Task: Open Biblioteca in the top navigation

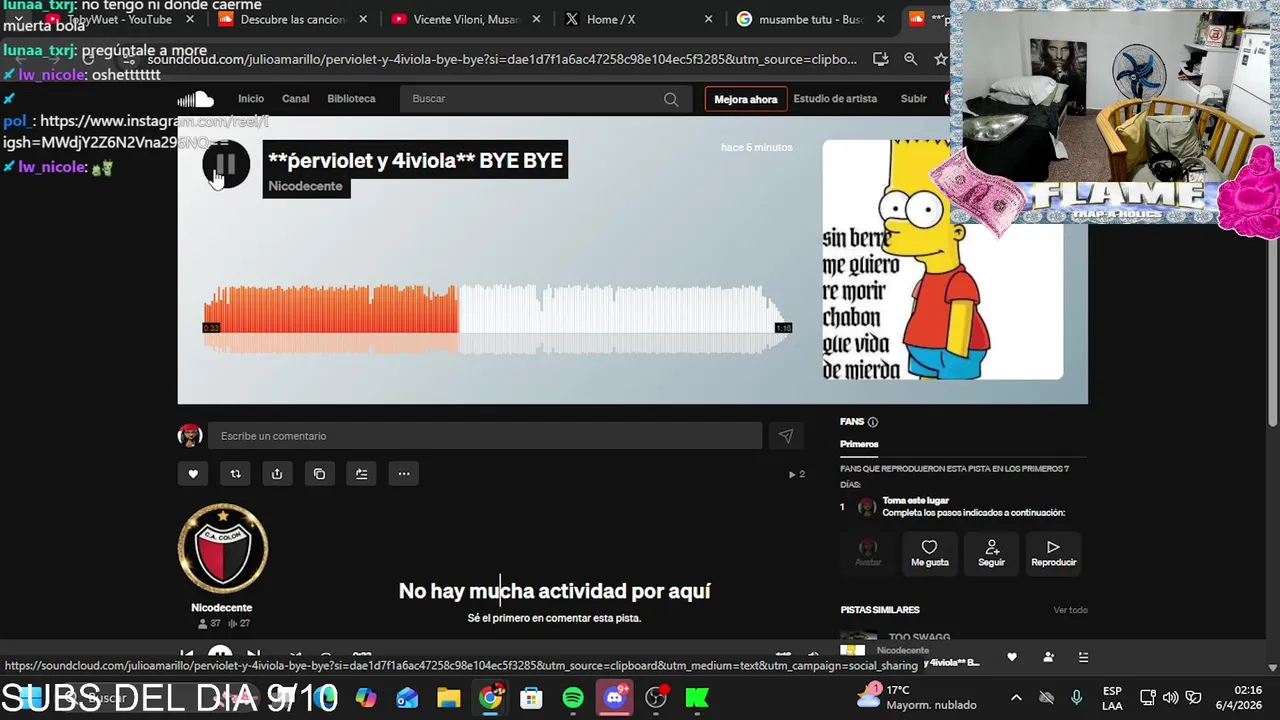Action: (351, 99)
